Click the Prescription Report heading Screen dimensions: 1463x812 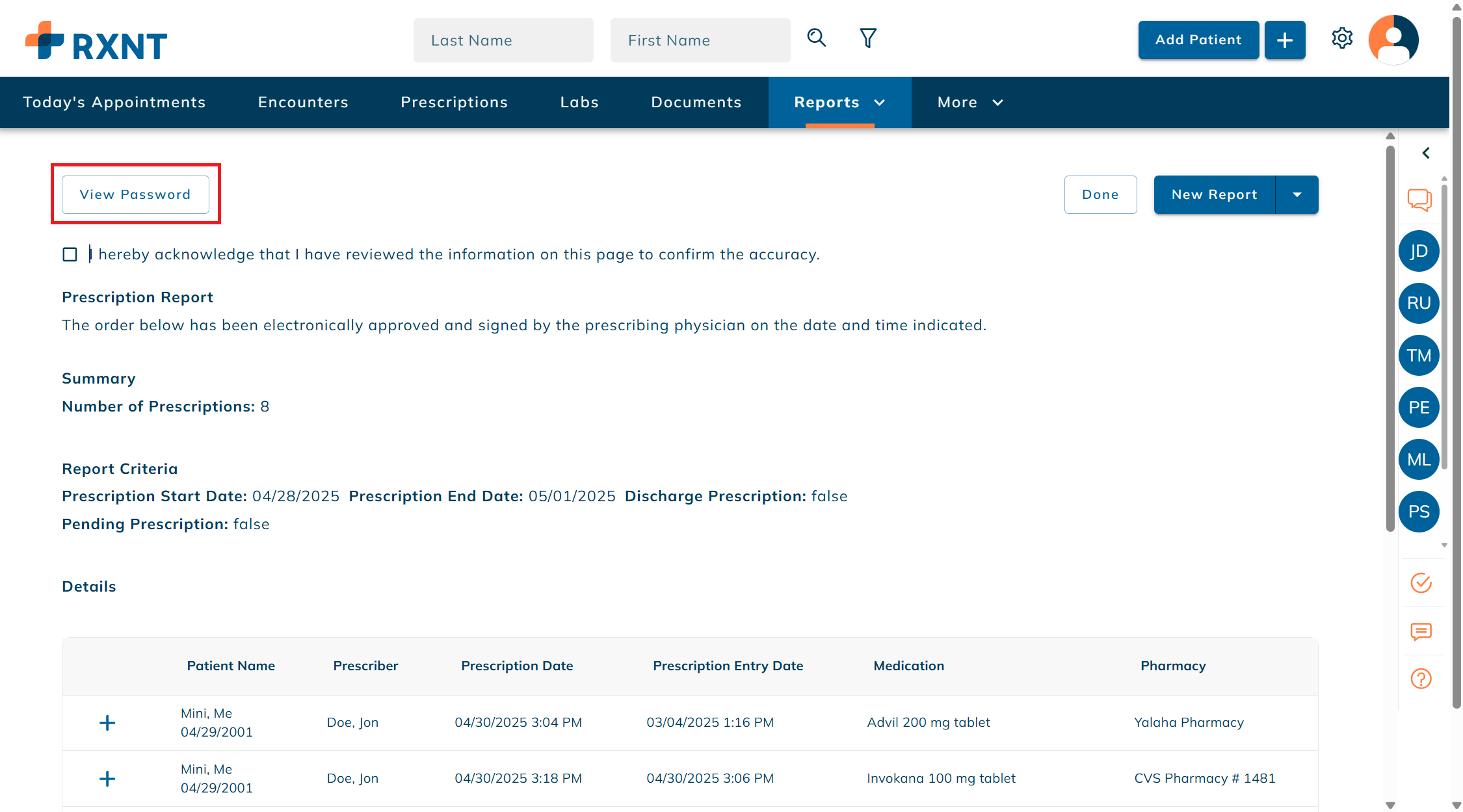[137, 297]
